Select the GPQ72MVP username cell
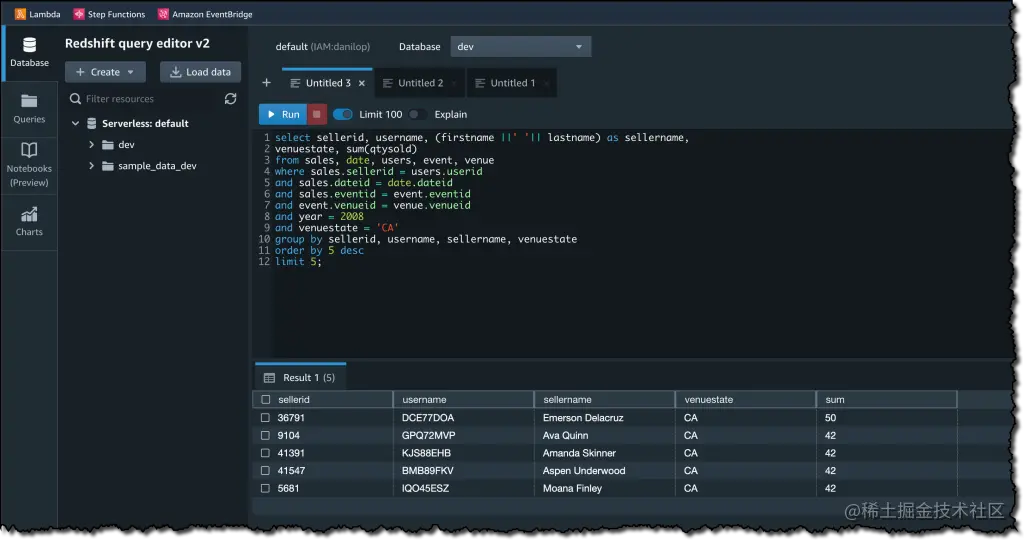The height and width of the screenshot is (540, 1024). click(464, 435)
